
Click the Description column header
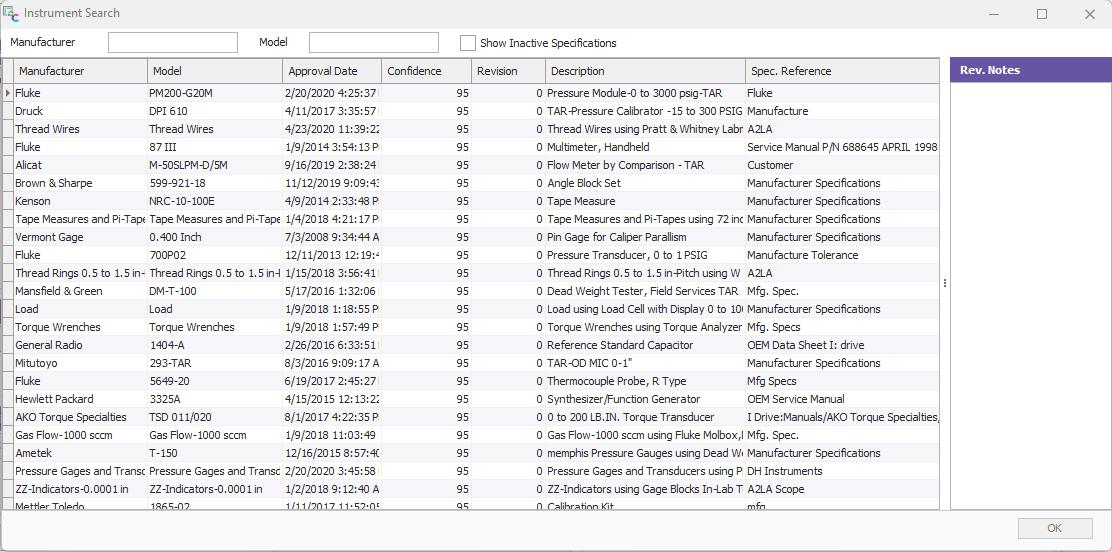click(x=645, y=71)
